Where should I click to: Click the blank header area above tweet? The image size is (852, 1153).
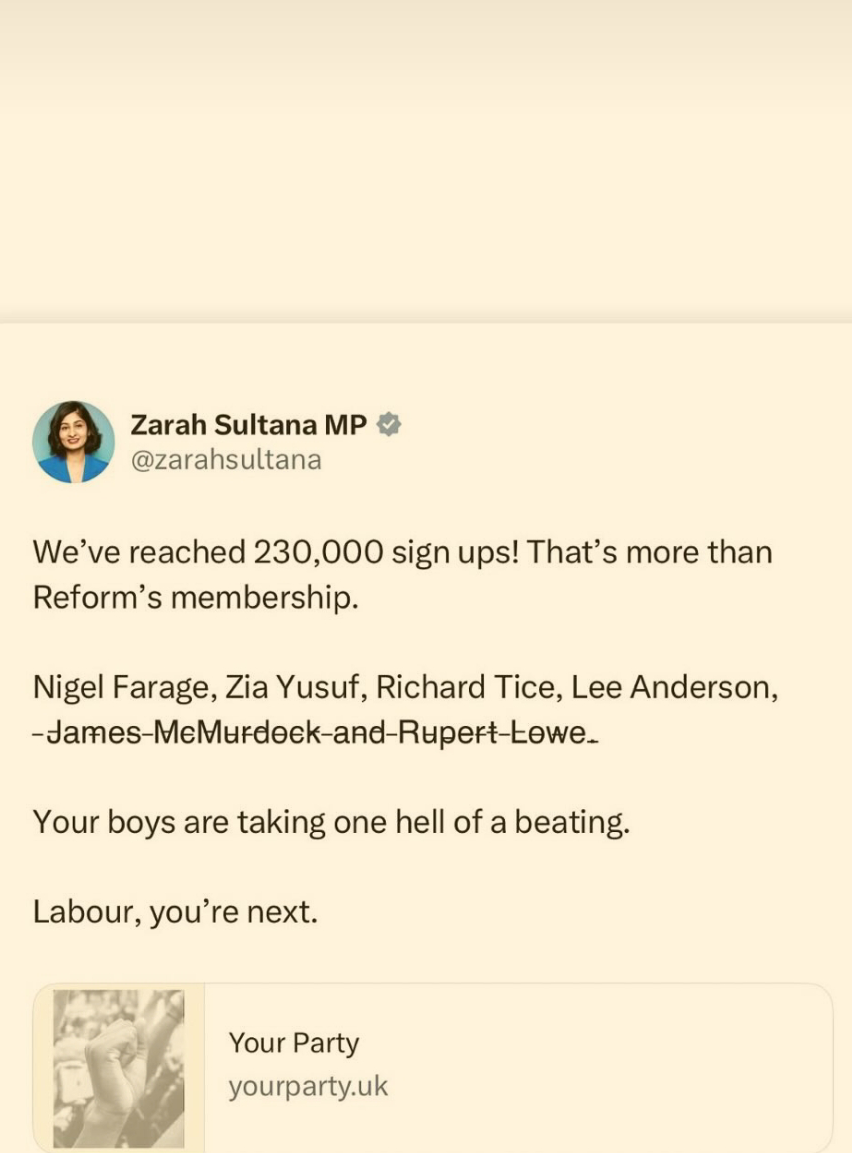click(x=426, y=160)
